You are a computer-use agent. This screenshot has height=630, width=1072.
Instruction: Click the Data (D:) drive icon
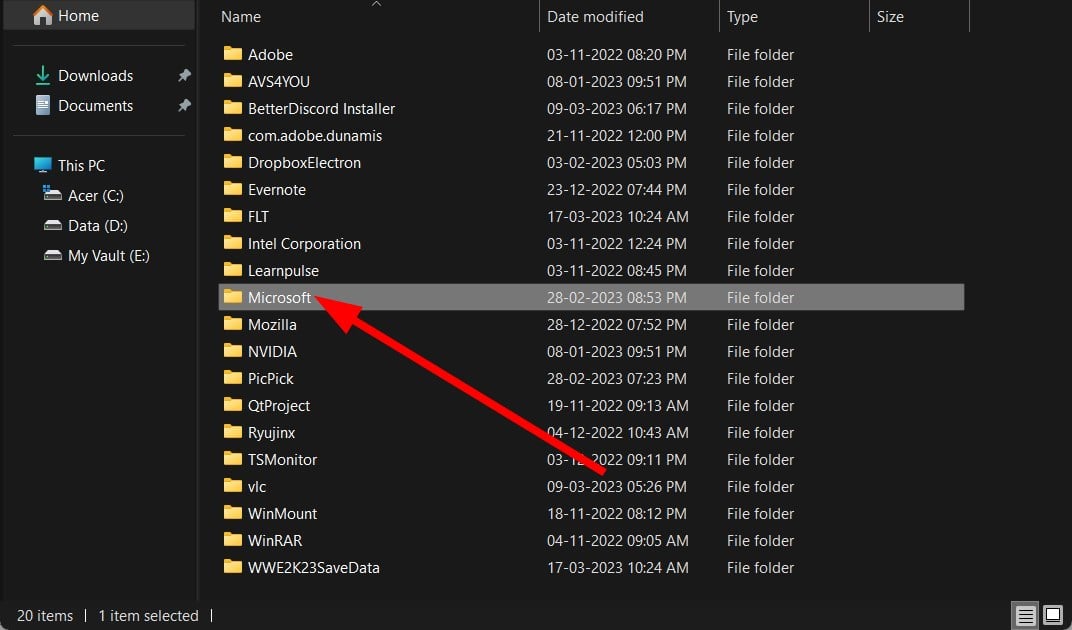pyautogui.click(x=53, y=225)
